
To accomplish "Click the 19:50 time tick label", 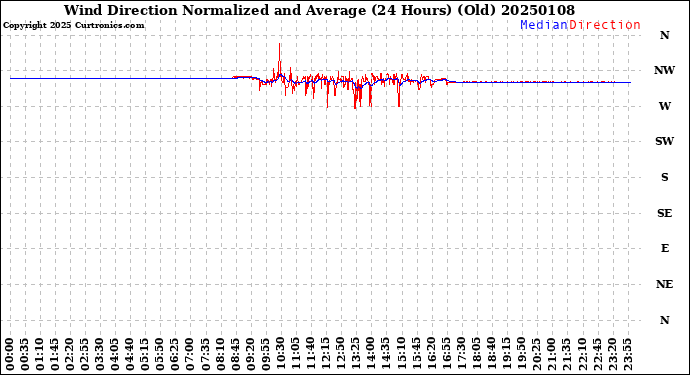I will click(x=521, y=354).
